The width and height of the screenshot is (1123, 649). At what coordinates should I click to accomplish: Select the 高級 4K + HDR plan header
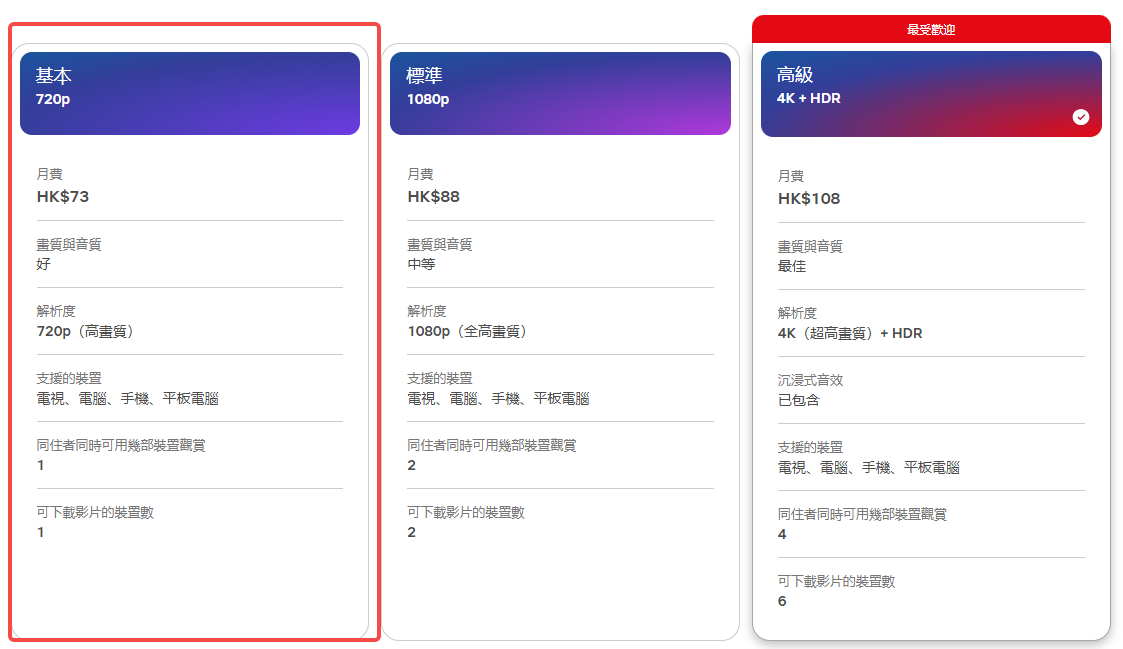[x=930, y=93]
